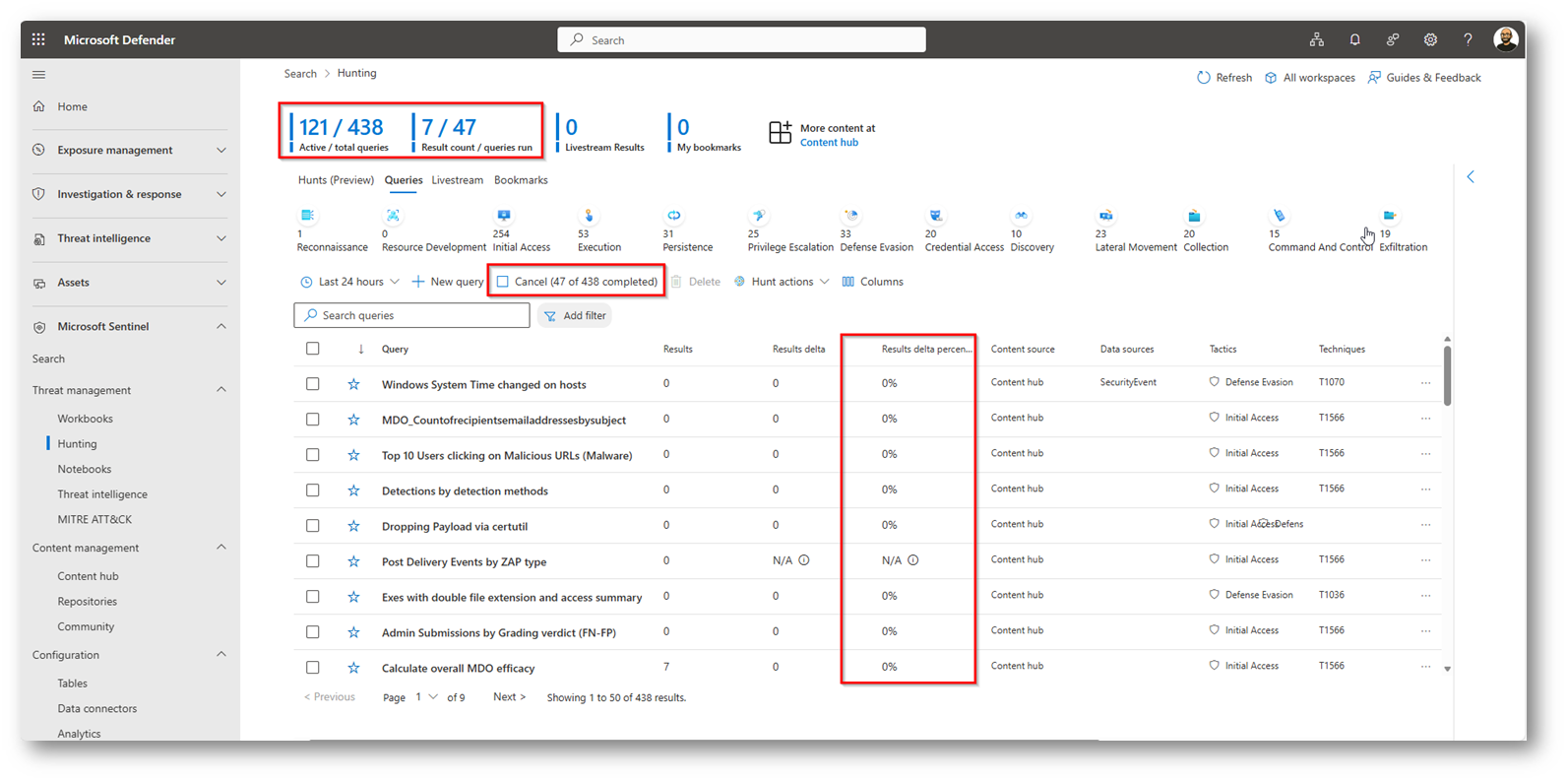
Task: Collapse the navigation hamburger menu
Action: pyautogui.click(x=39, y=75)
